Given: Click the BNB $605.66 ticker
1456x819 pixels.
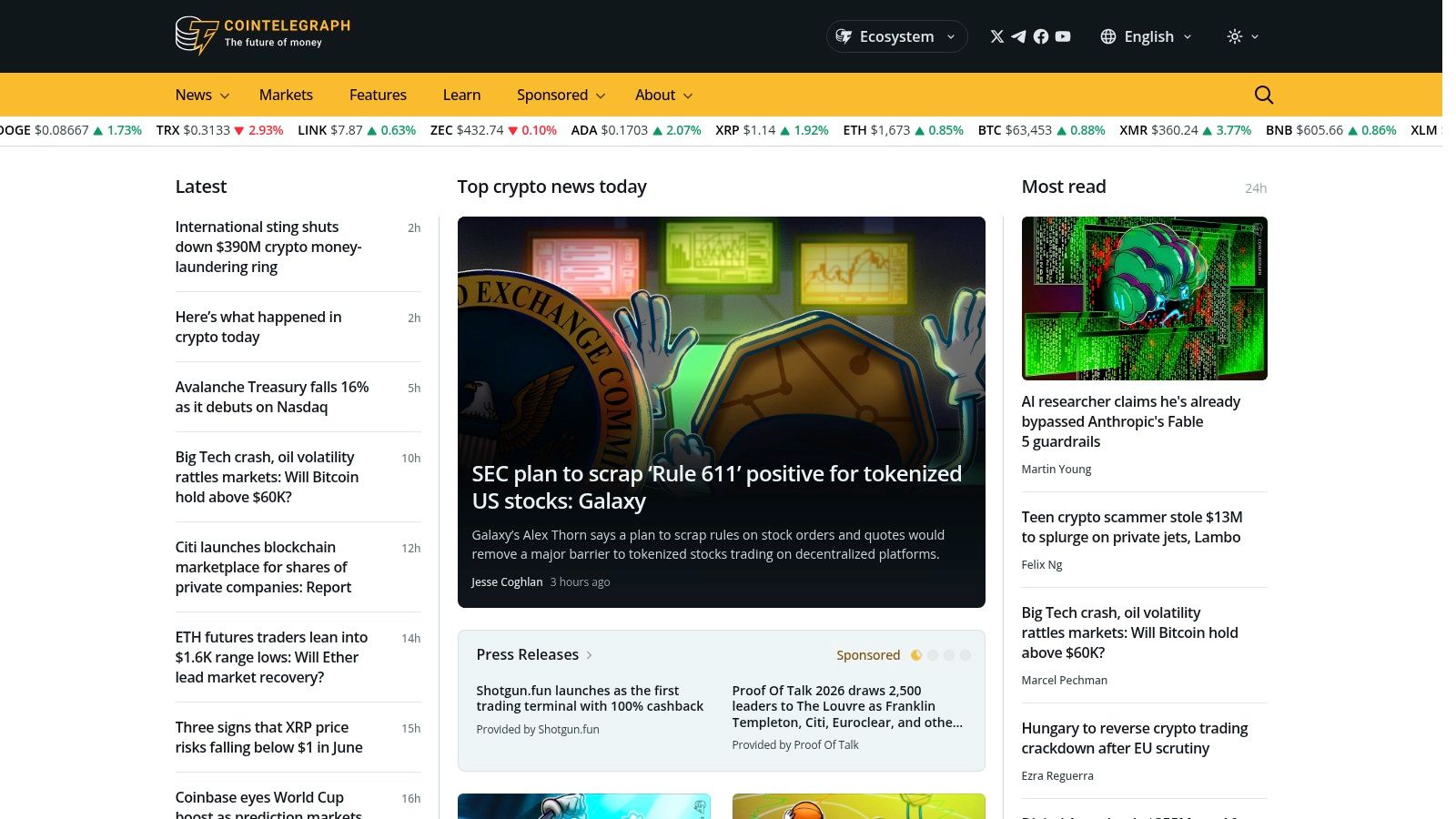Looking at the screenshot, I should [1330, 130].
